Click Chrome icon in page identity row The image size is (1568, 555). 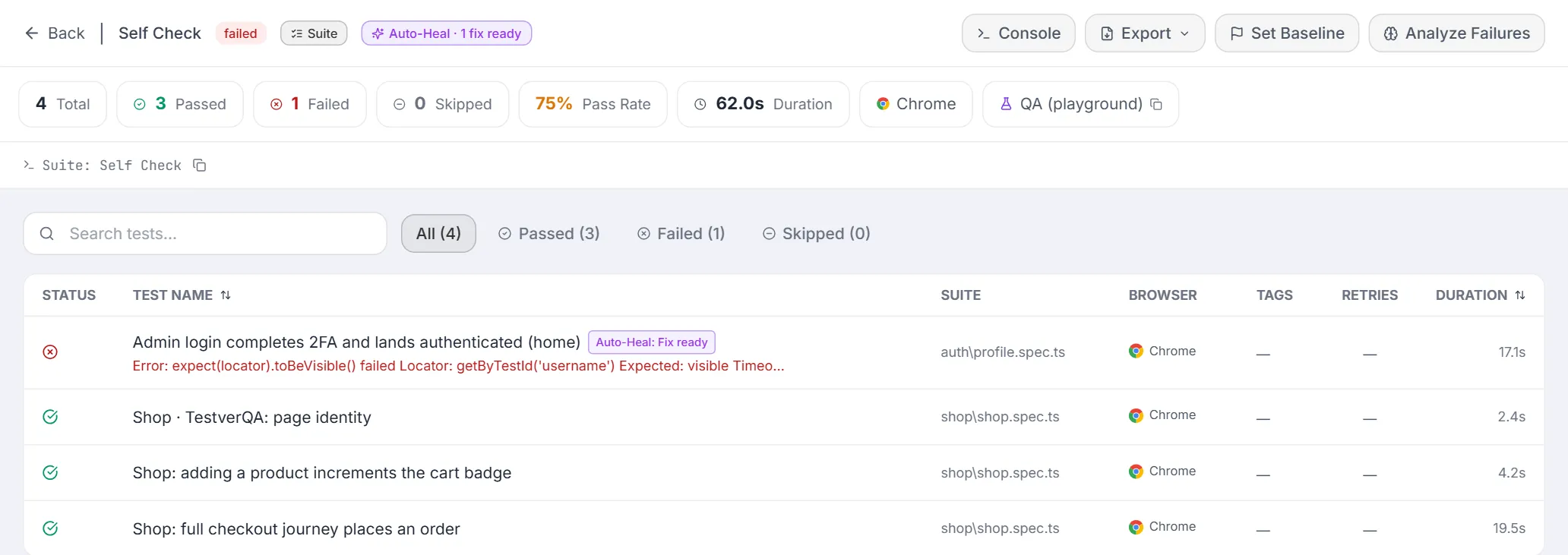(x=1136, y=415)
